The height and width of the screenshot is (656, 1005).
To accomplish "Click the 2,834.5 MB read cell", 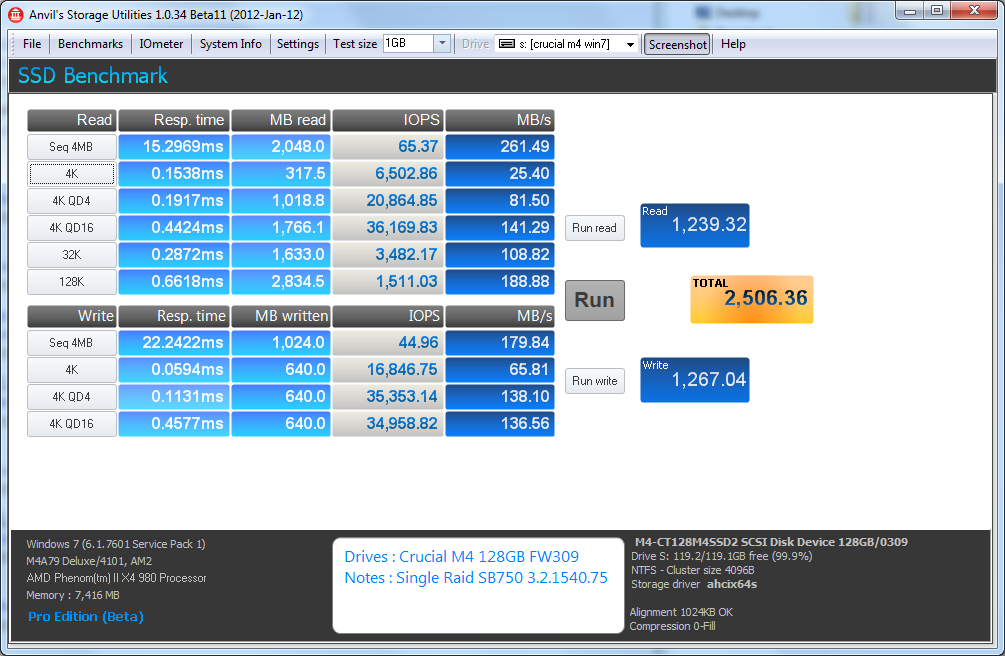I will [281, 282].
